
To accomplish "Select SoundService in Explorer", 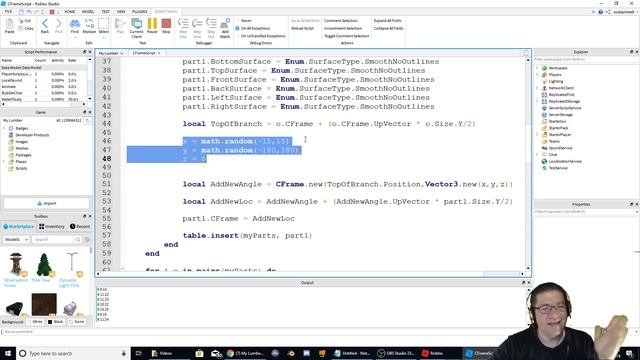I will click(x=560, y=148).
